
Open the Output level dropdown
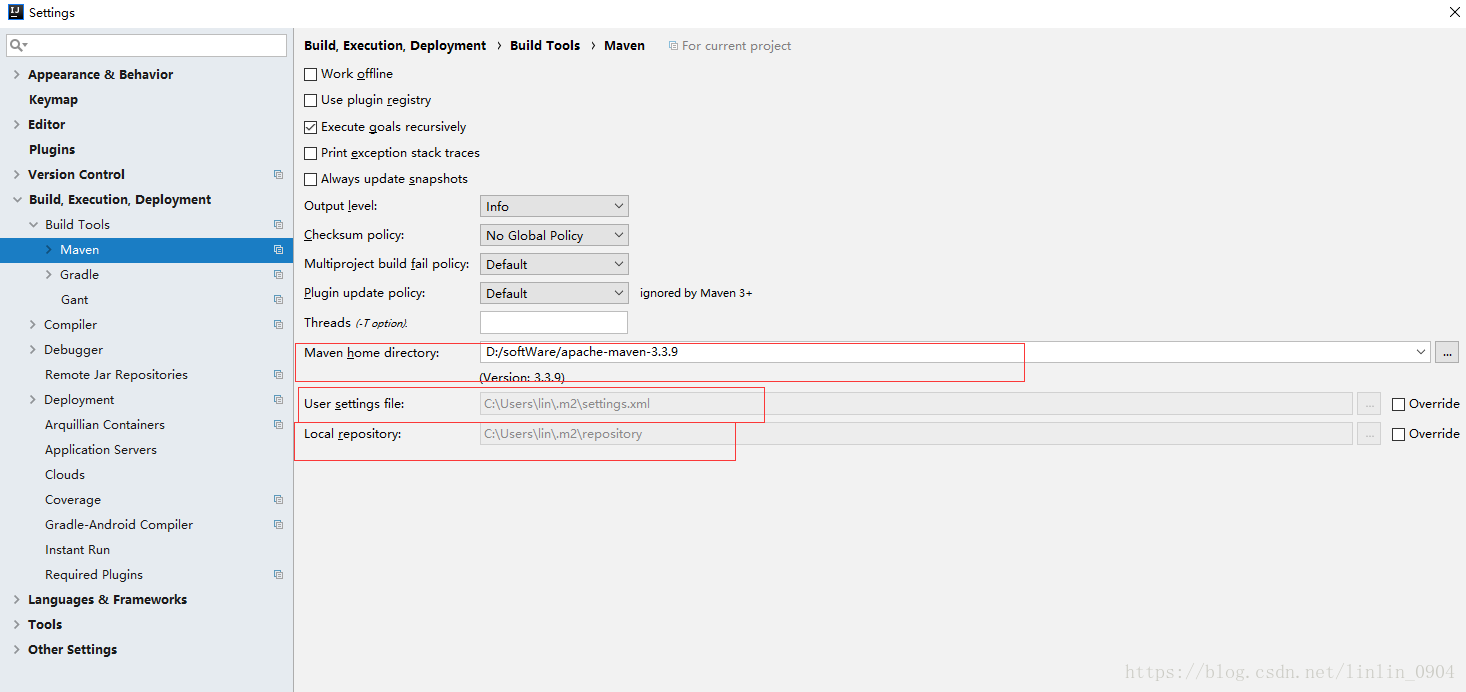(554, 206)
